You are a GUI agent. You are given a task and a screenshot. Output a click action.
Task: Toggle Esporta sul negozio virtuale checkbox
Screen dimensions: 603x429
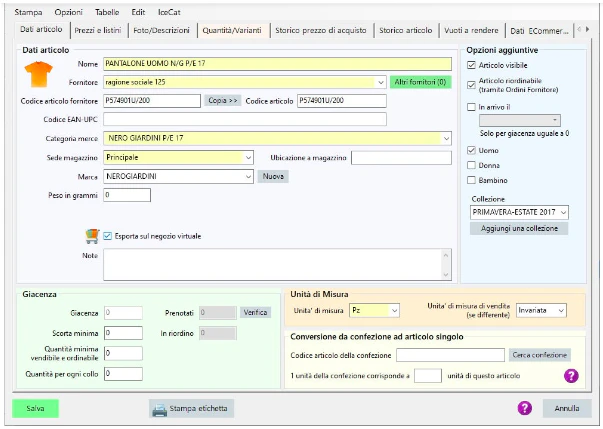coord(107,236)
